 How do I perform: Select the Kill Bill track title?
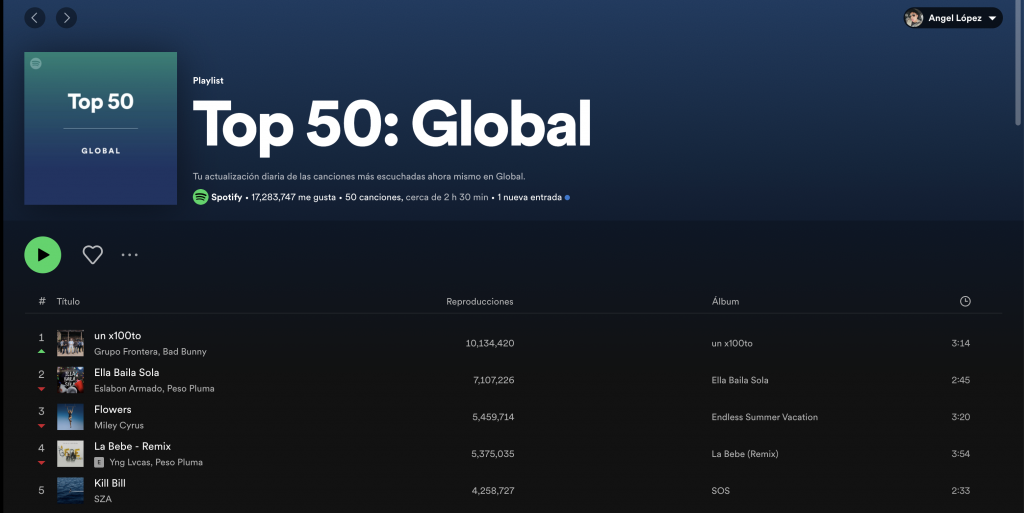[110, 483]
